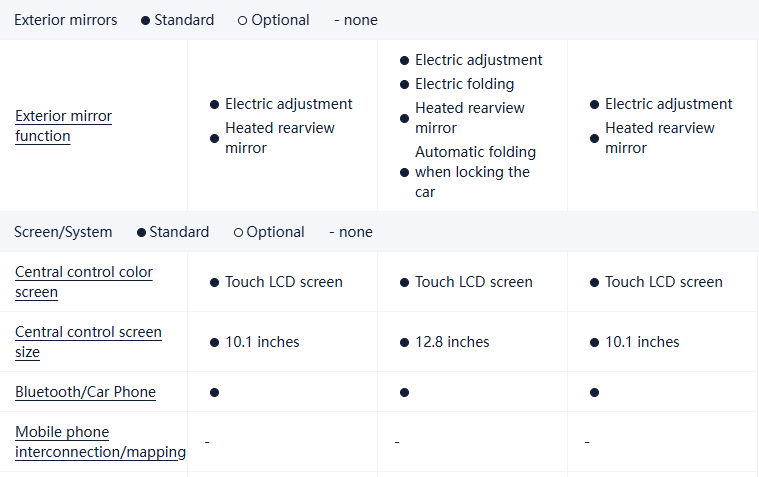
Task: Click the third column Touch LCD screen cell
Action: [663, 282]
